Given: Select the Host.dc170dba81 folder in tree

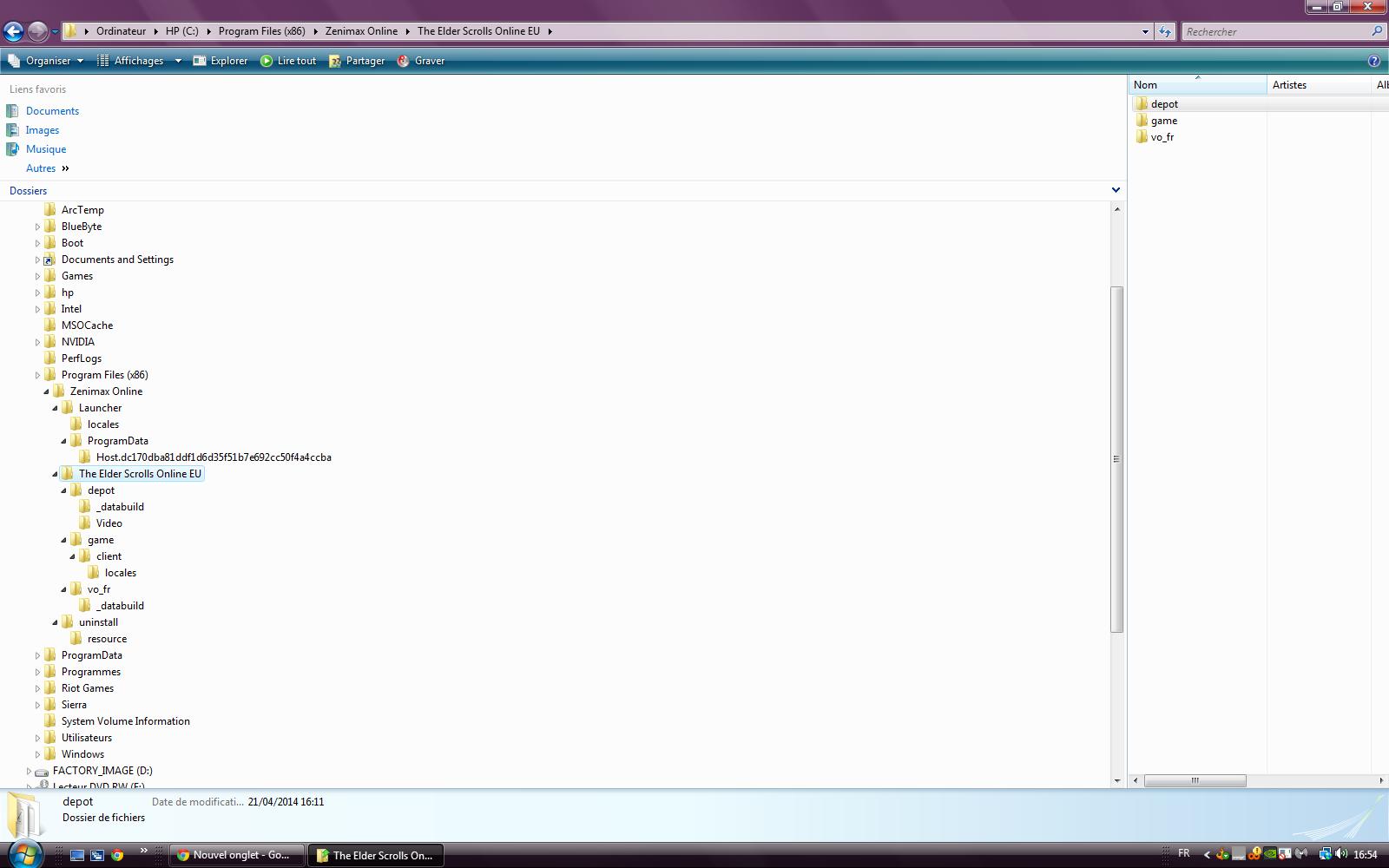Looking at the screenshot, I should pos(214,457).
